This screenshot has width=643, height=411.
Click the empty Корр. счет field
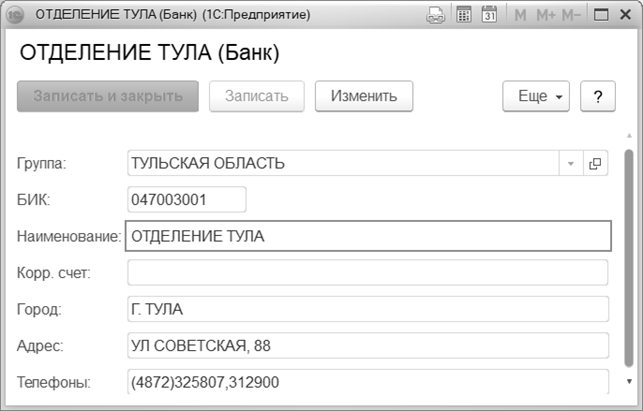click(x=368, y=272)
